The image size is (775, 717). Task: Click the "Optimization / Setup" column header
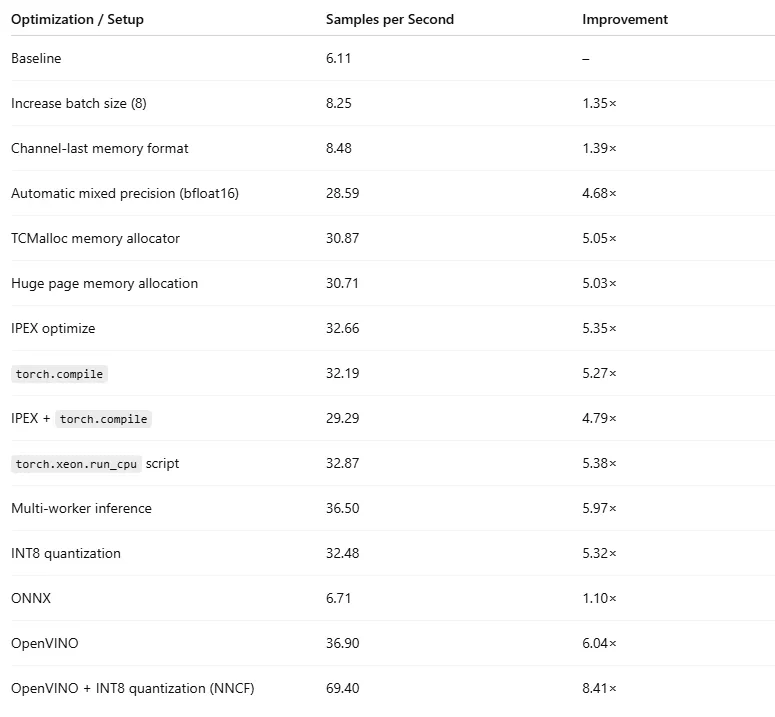77,19
